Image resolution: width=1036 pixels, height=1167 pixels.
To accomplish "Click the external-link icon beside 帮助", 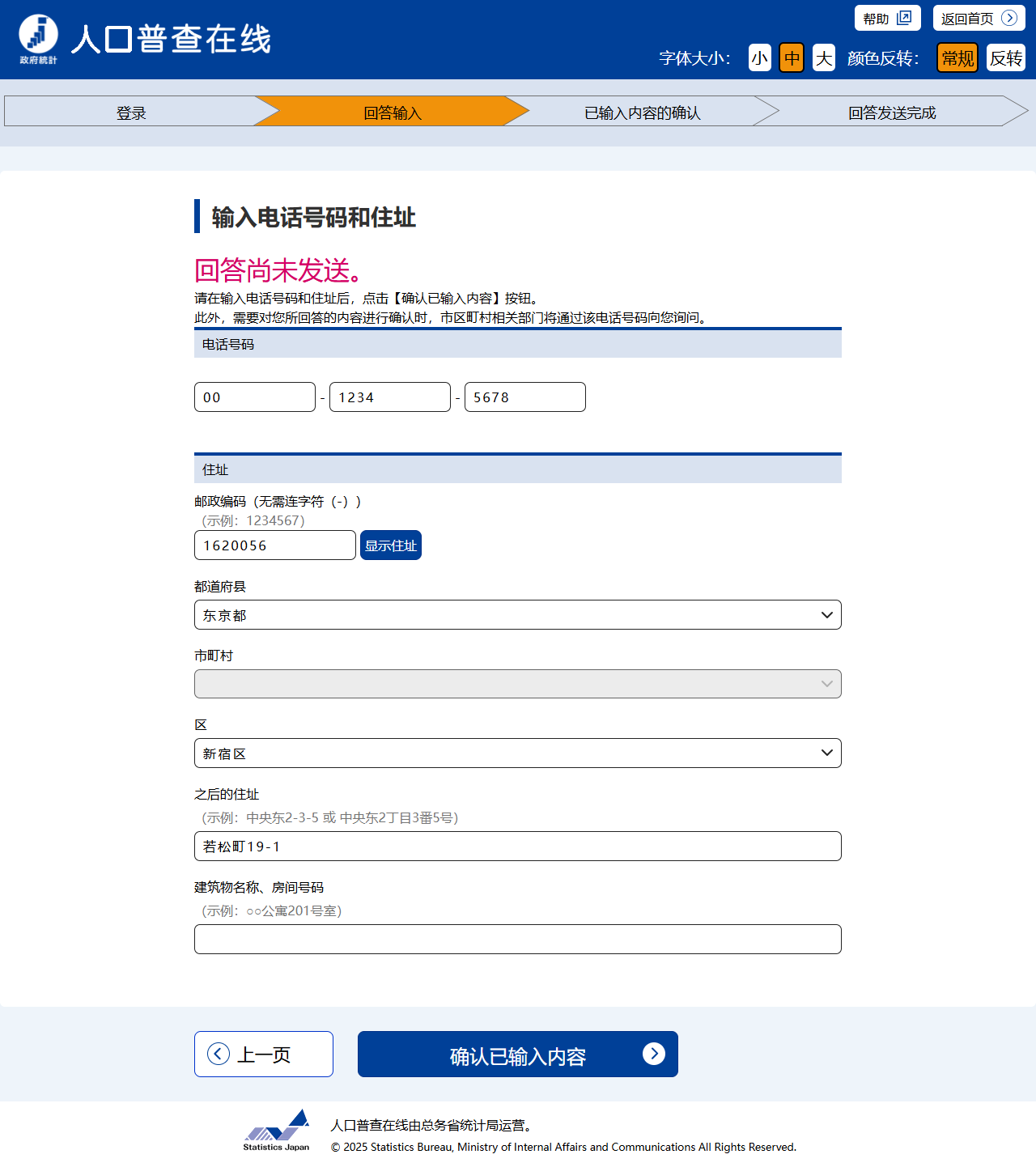I will pyautogui.click(x=904, y=18).
